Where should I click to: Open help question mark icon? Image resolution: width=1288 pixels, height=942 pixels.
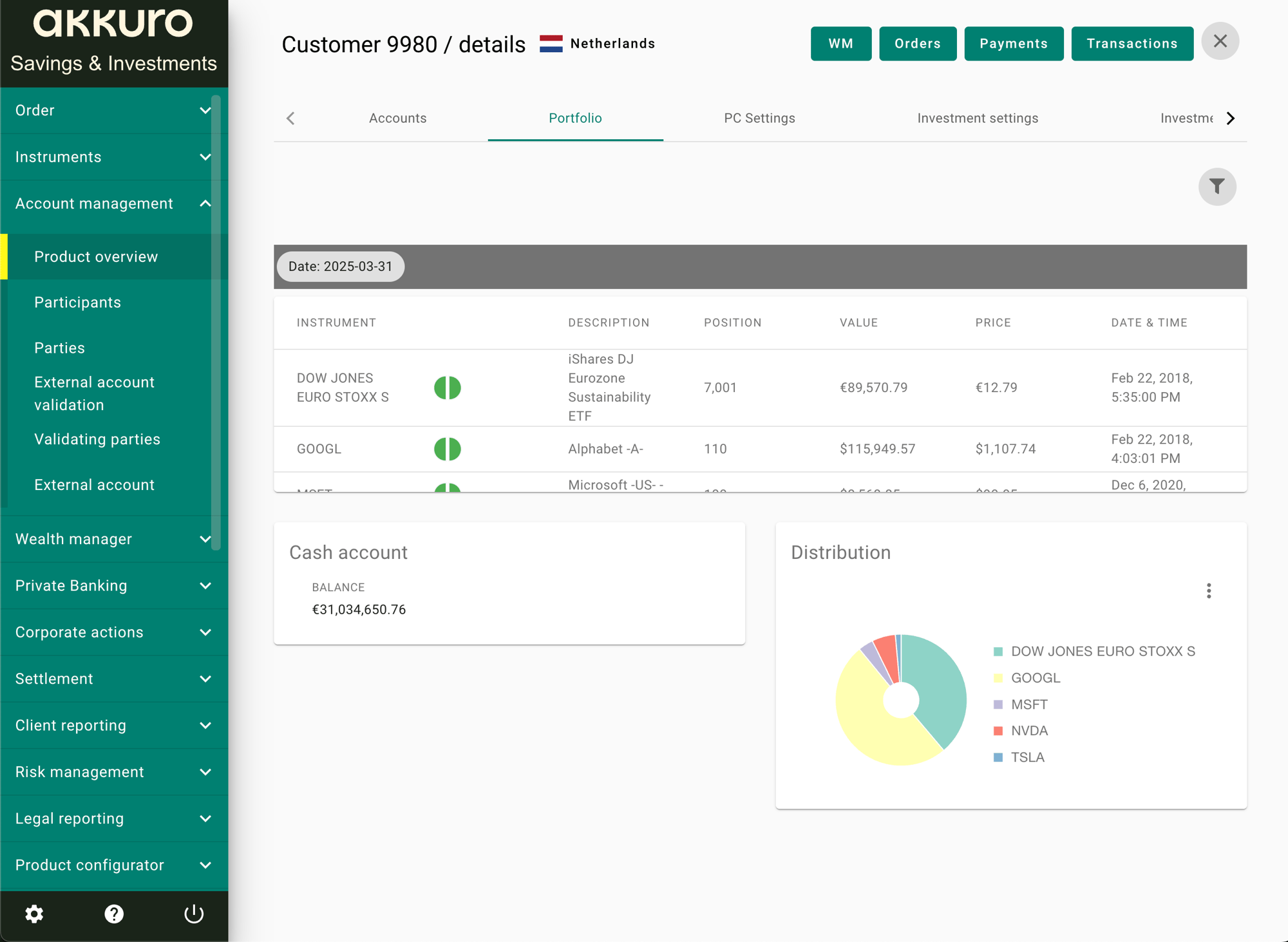114,914
